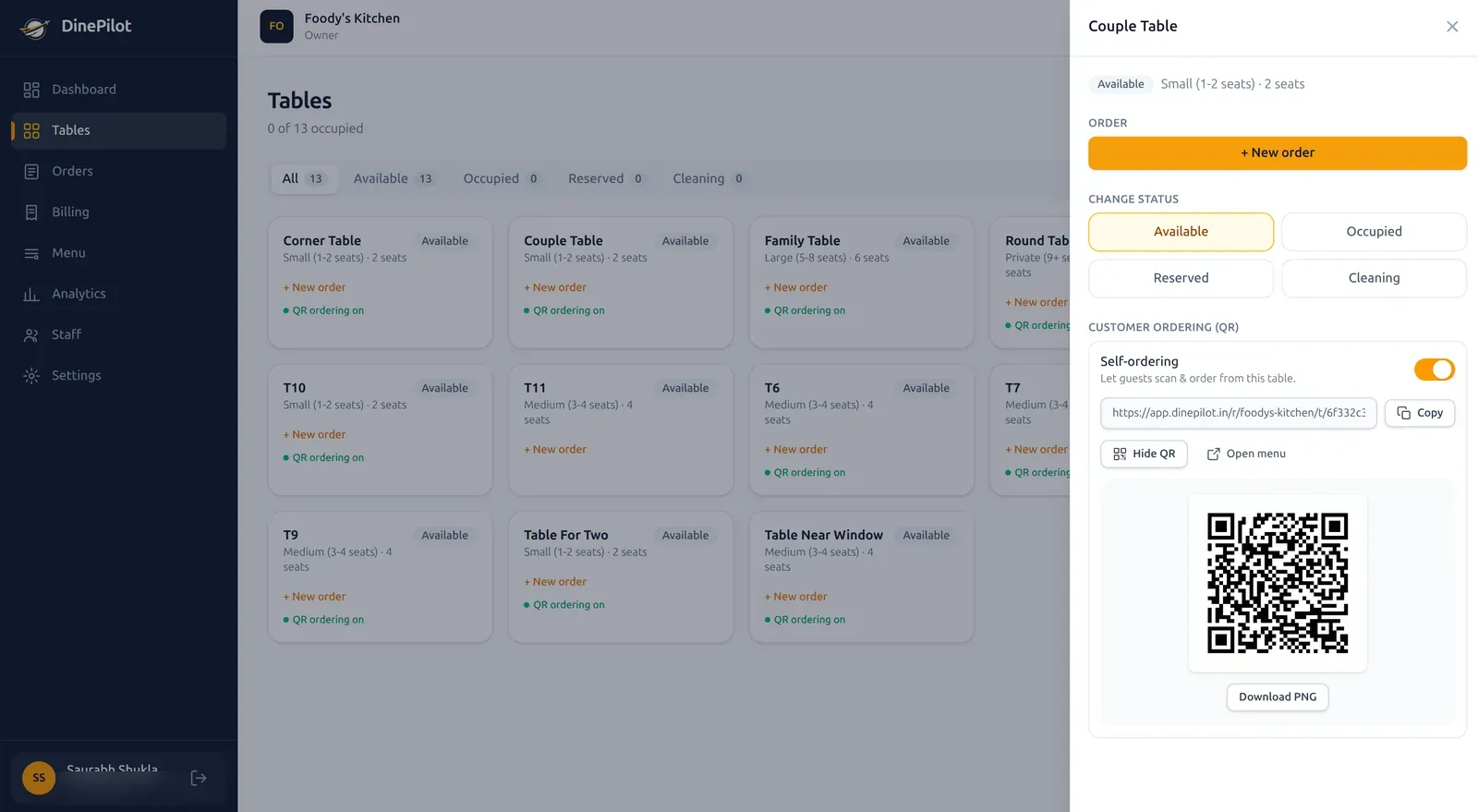Start new order on T9
This screenshot has width=1478, height=812.
point(314,597)
